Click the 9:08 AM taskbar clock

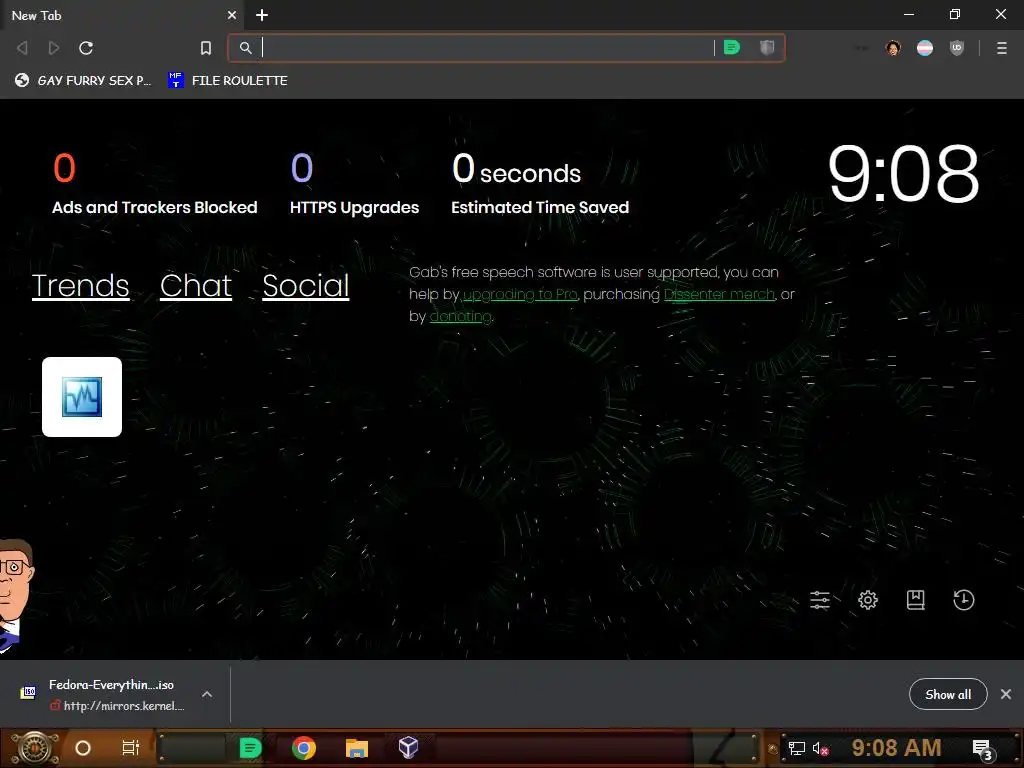point(896,748)
